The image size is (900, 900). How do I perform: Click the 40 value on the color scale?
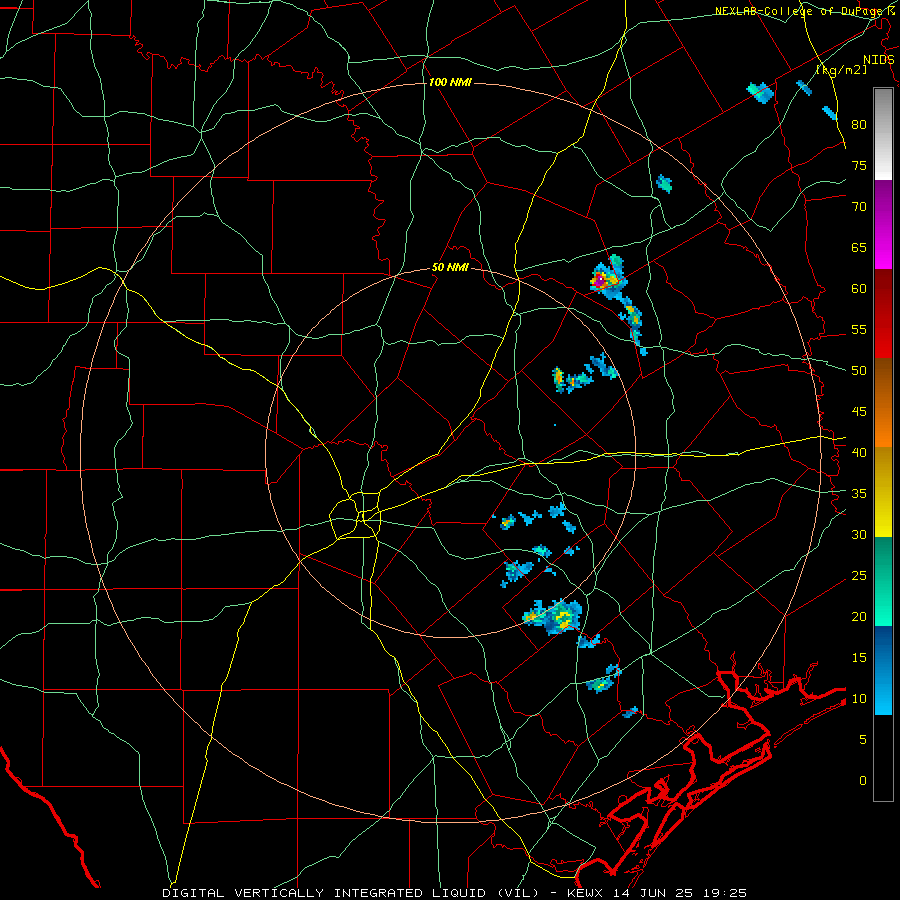click(x=859, y=452)
